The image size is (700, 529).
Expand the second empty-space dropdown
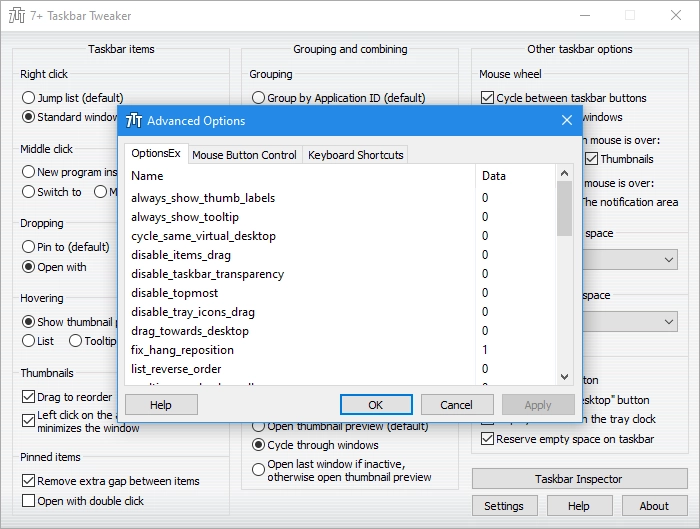[668, 321]
